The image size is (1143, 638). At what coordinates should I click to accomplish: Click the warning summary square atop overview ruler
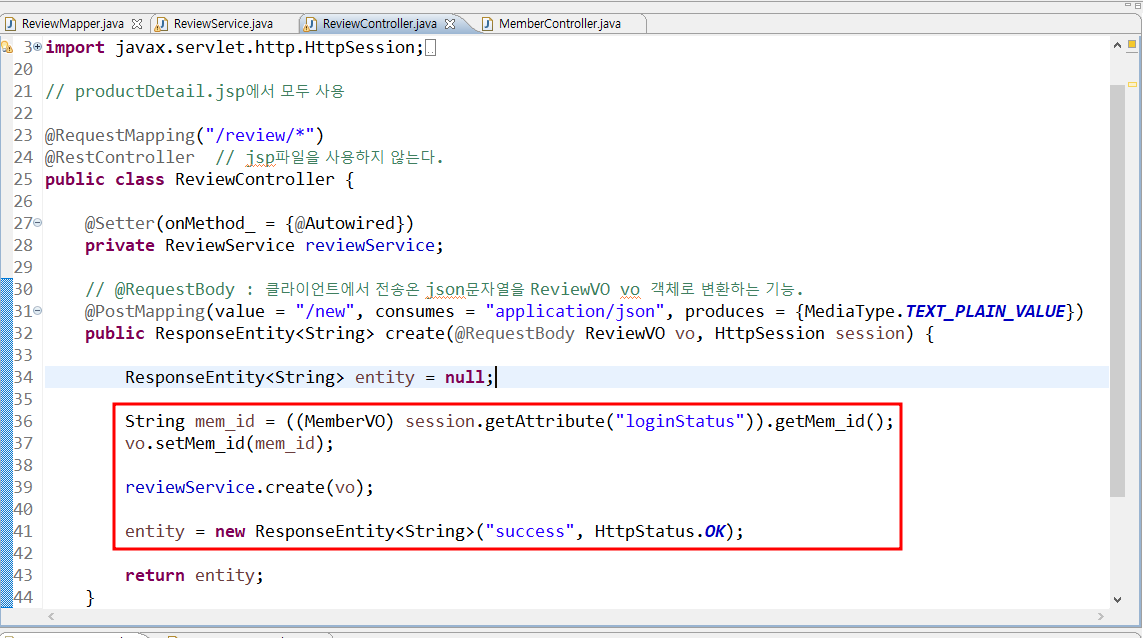point(1132,44)
